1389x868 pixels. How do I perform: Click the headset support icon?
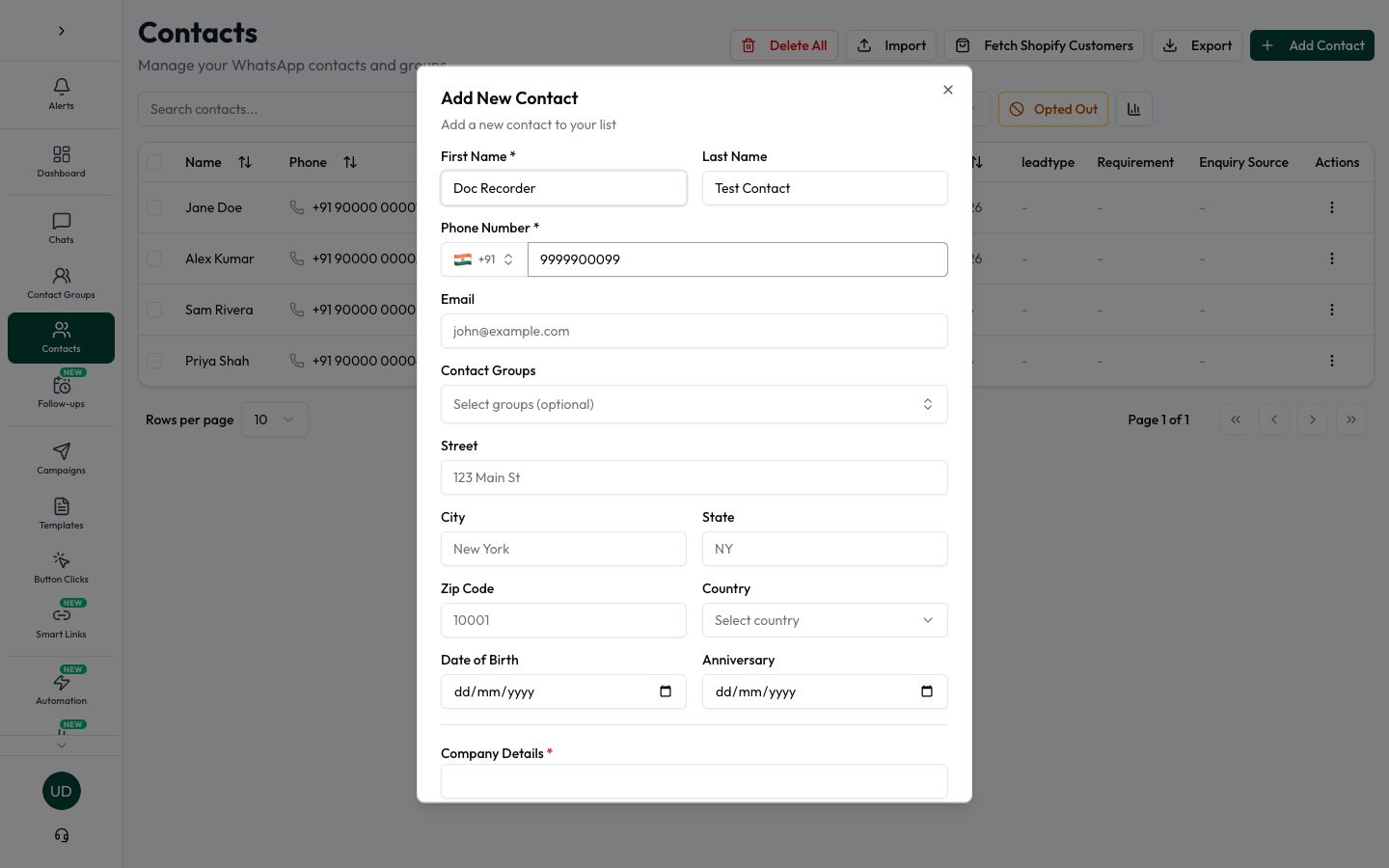(x=62, y=835)
